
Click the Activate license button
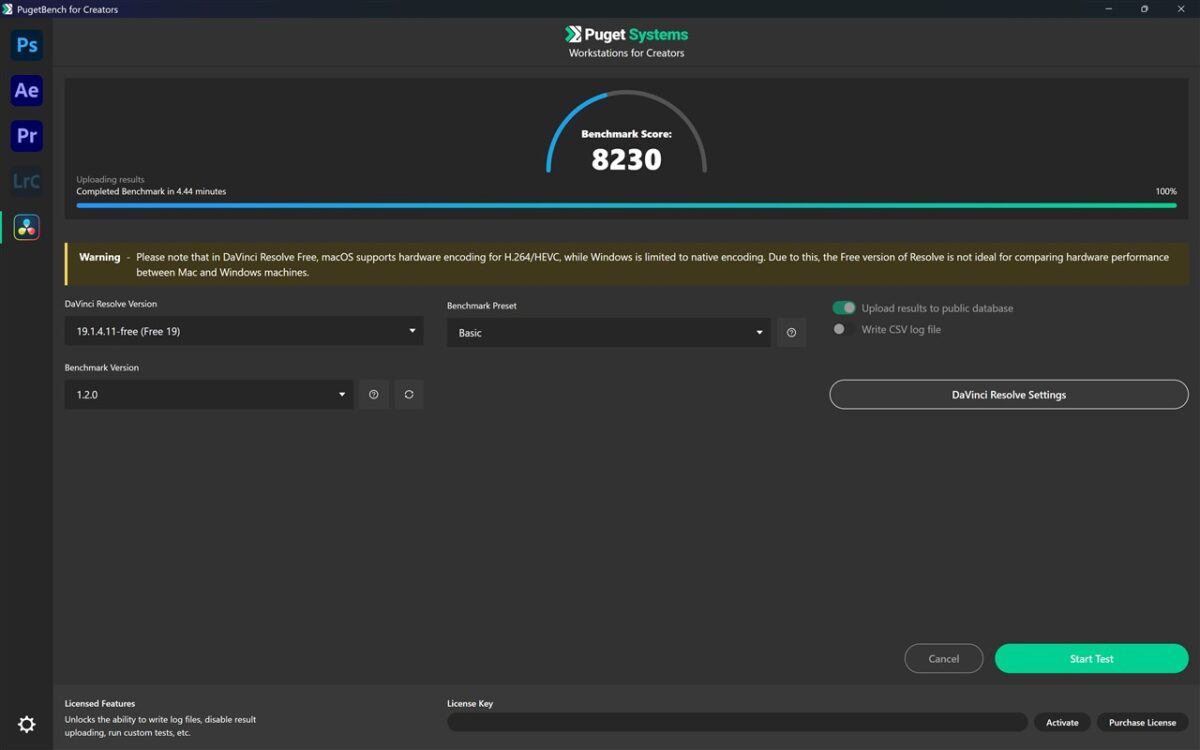tap(1062, 722)
